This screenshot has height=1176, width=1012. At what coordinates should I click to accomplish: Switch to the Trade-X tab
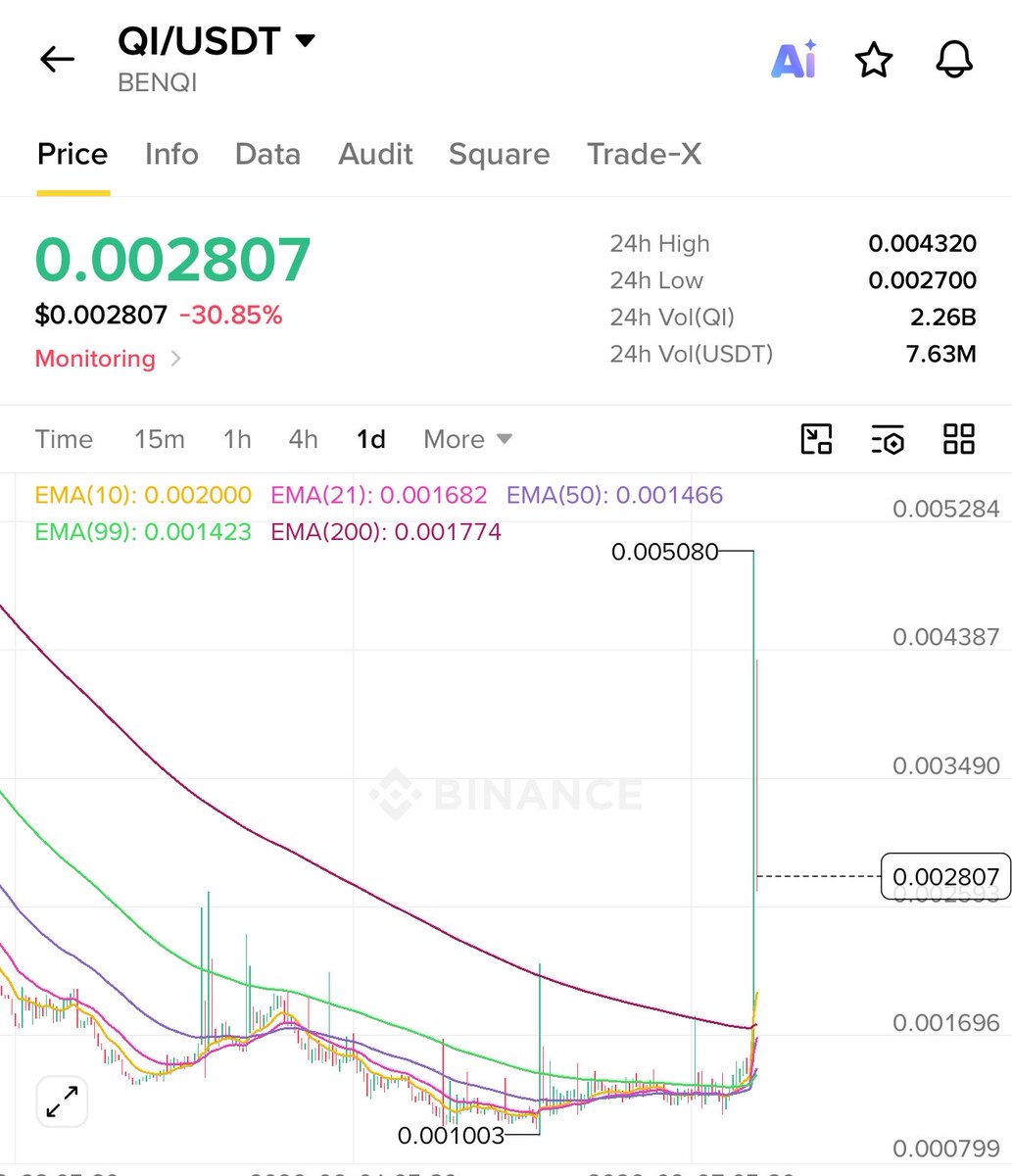coord(644,154)
